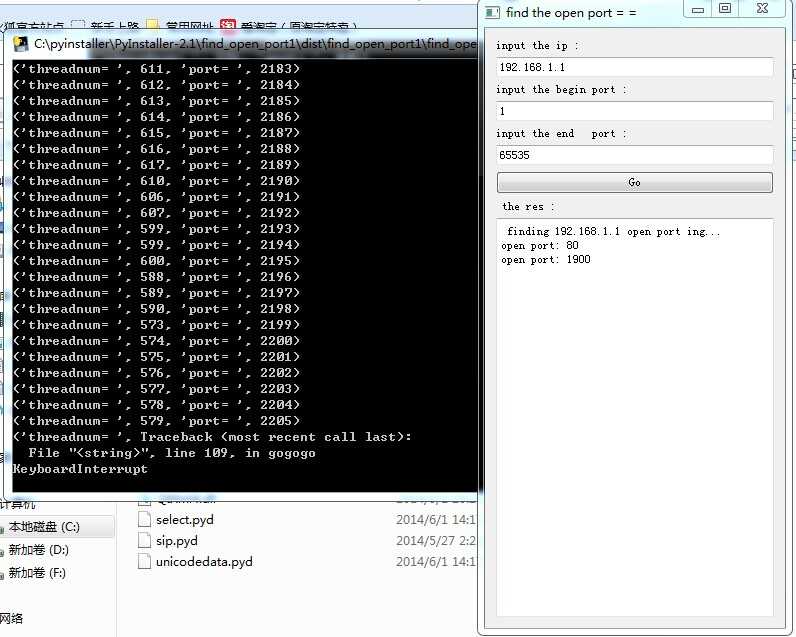The height and width of the screenshot is (637, 796).
Task: Open the 网络 network item in Explorer sidebar
Action: (x=11, y=618)
